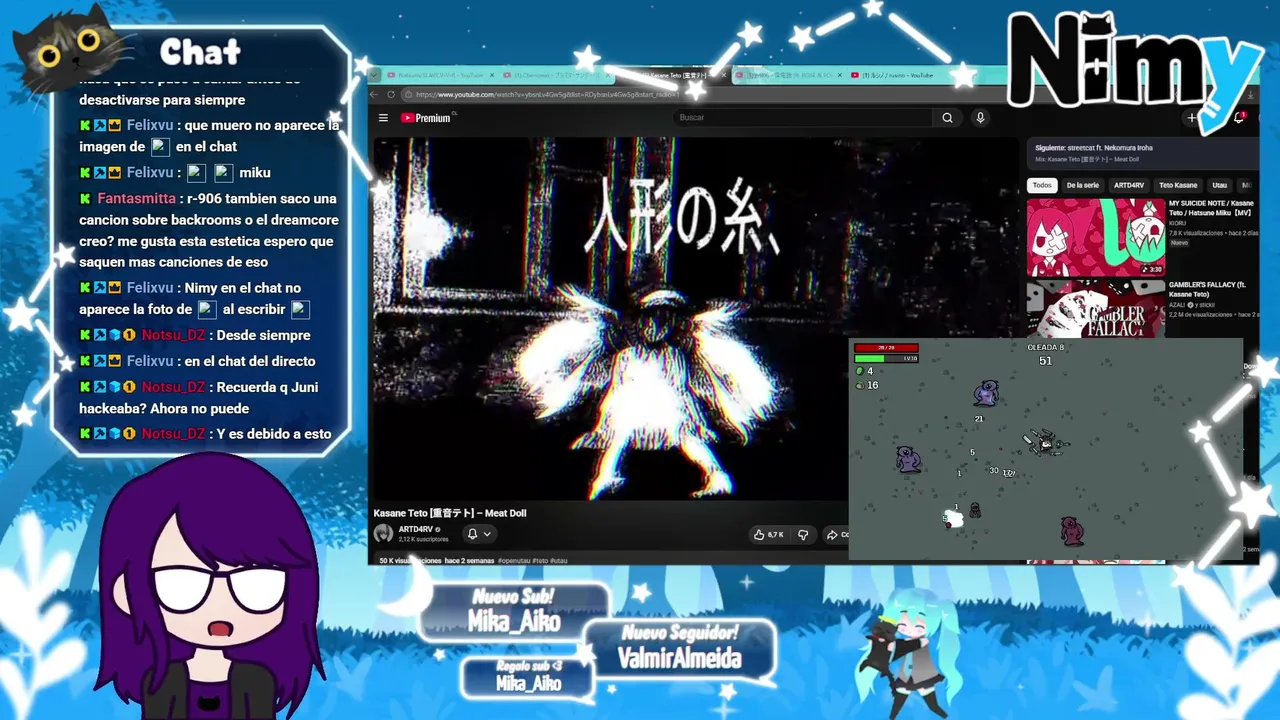Screen dimensions: 1280x720
Task: Go back with the browser back arrow
Action: pos(375,95)
